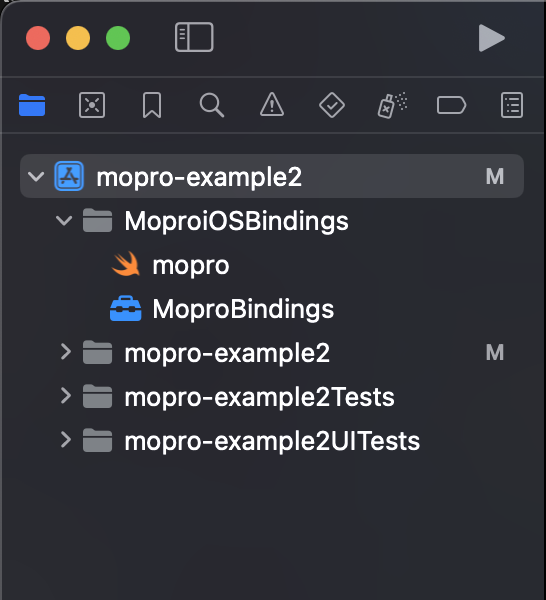The image size is (546, 600).
Task: Expand the mopro-example2UITests folder
Action: point(66,440)
